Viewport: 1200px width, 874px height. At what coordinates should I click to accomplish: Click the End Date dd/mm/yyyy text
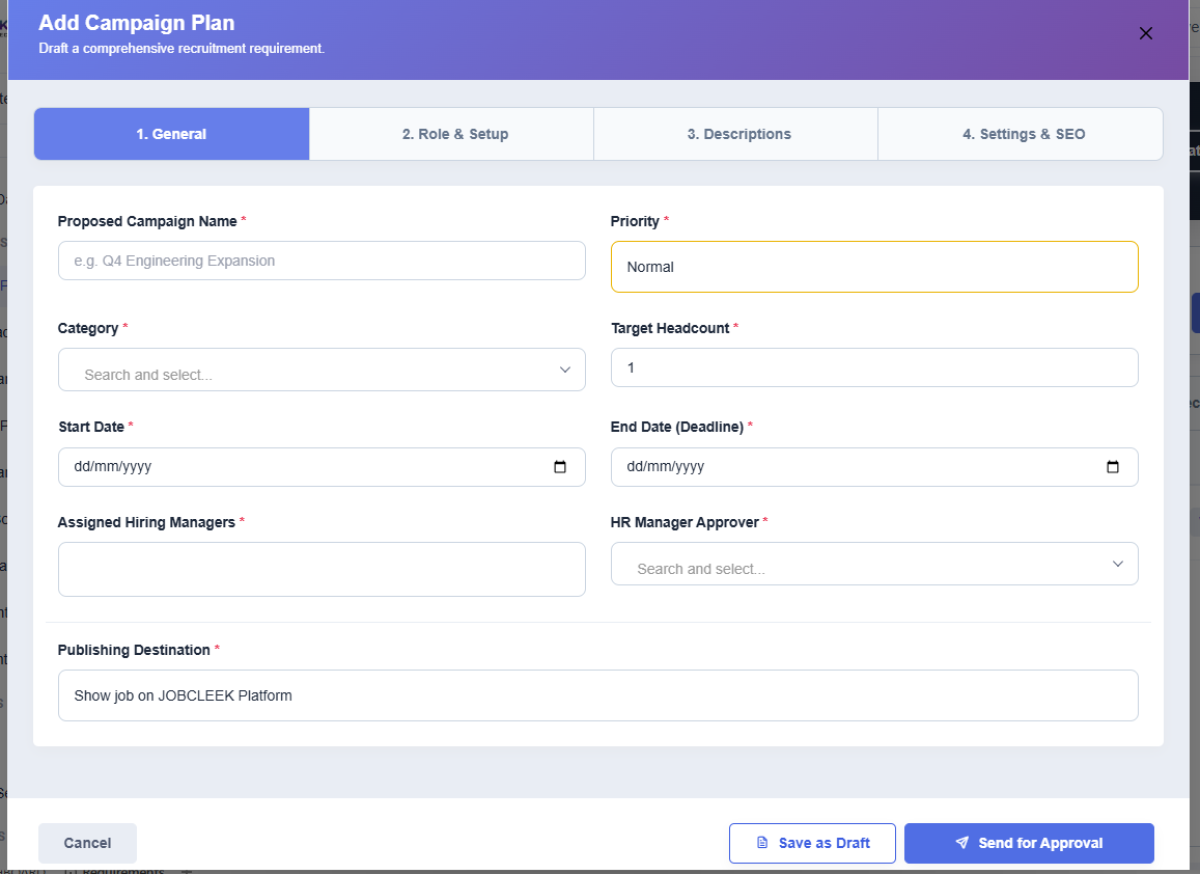(665, 467)
